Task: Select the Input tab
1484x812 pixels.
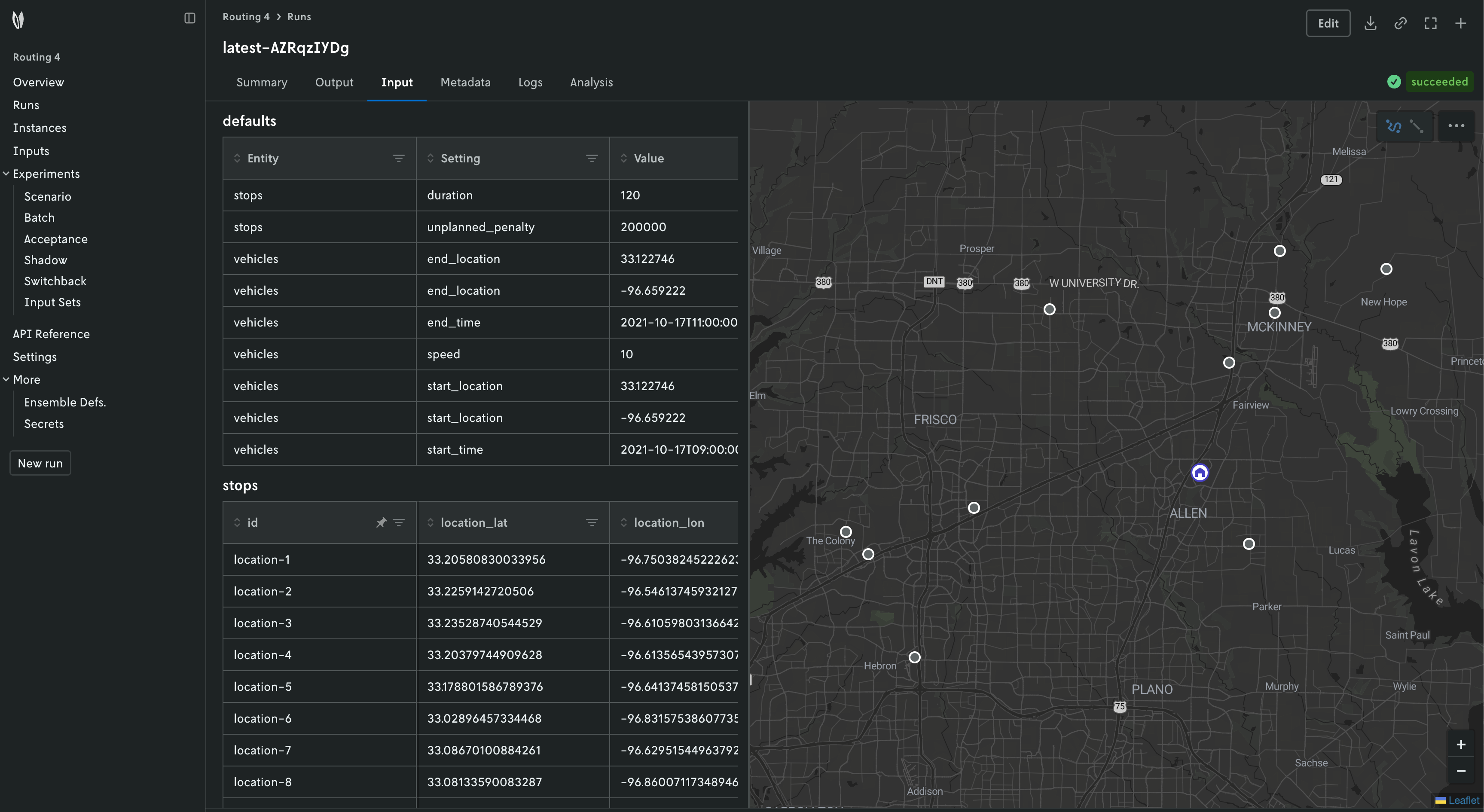Action: pos(397,82)
